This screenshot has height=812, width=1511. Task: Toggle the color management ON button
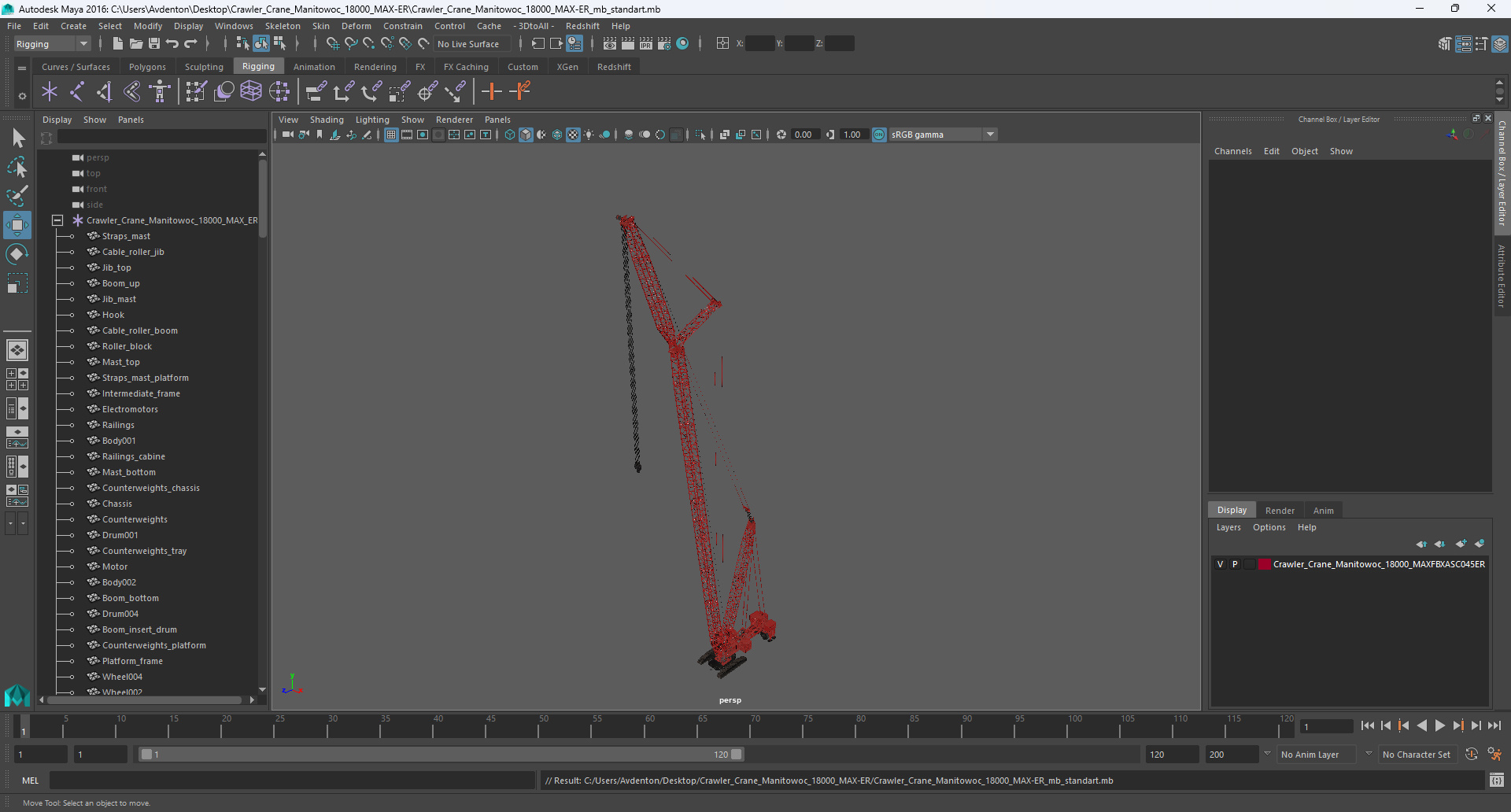[879, 135]
